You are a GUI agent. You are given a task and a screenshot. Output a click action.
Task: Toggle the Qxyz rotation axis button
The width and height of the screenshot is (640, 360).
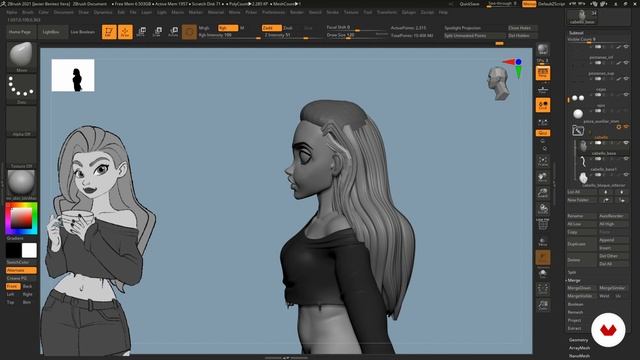click(543, 133)
